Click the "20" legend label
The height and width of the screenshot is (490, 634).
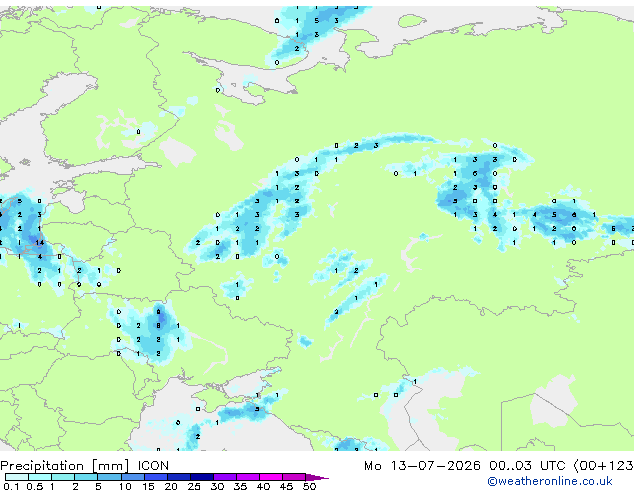(x=171, y=486)
